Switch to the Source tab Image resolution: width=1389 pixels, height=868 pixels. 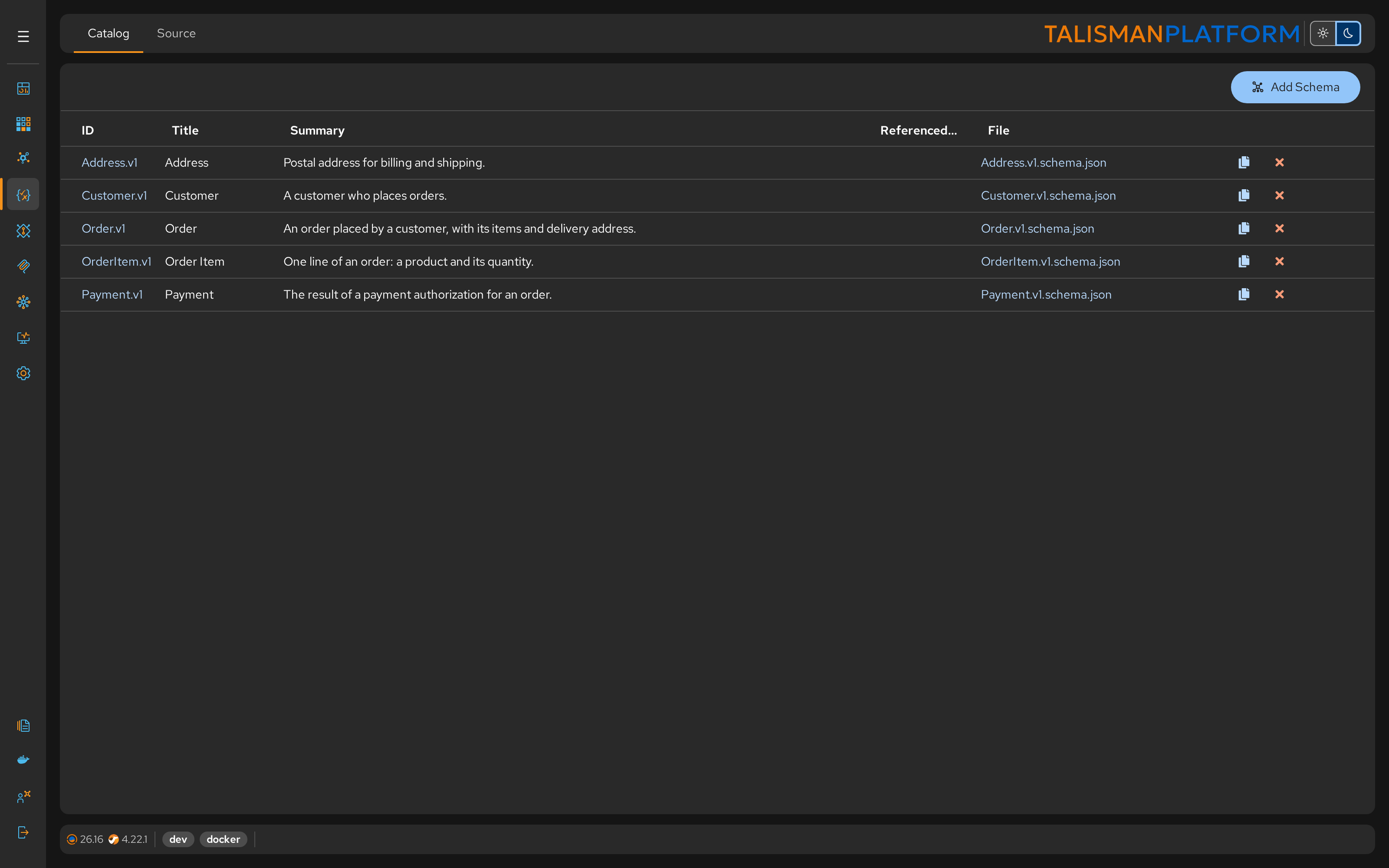point(176,33)
